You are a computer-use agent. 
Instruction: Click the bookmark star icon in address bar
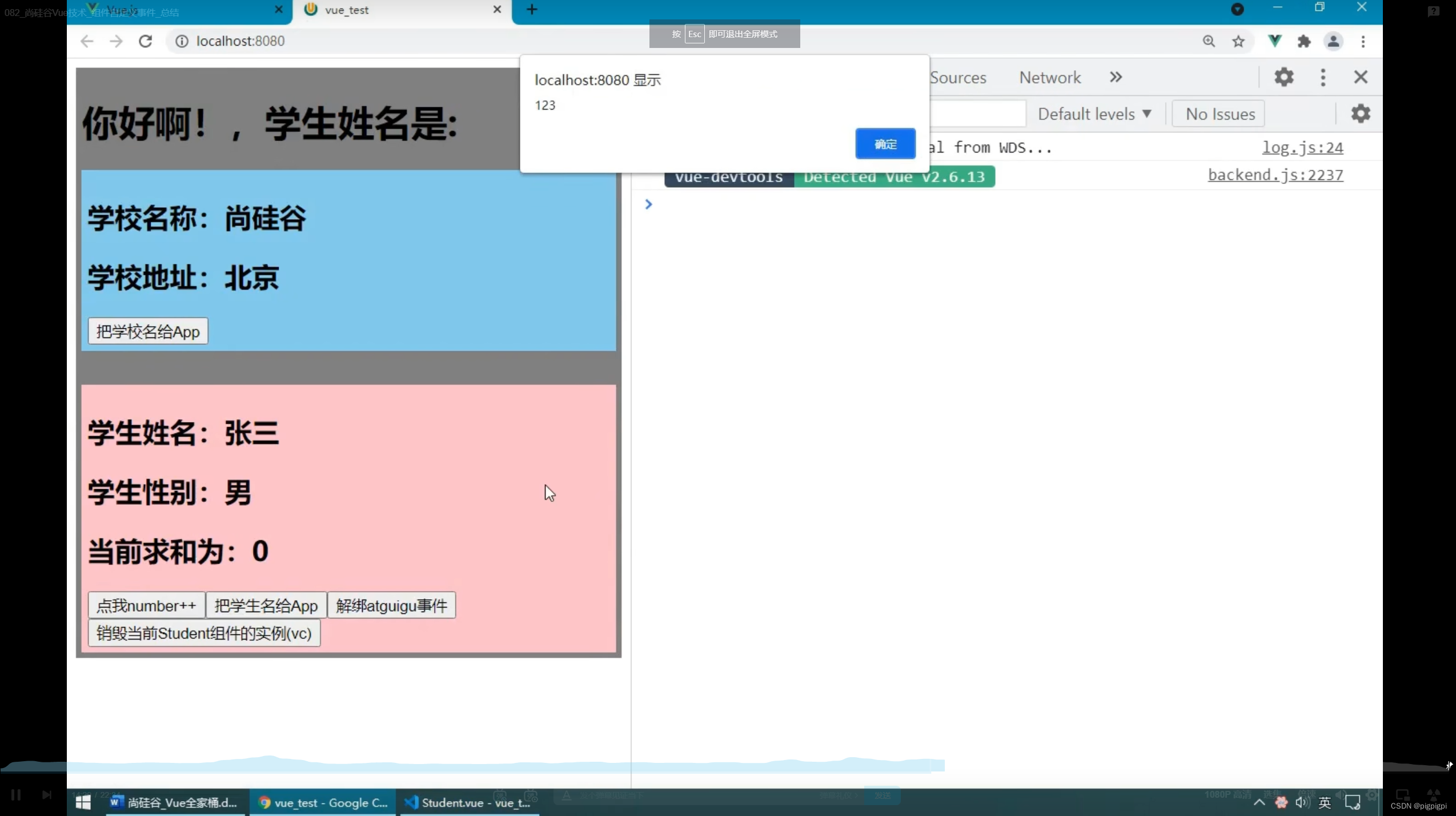[x=1238, y=41]
